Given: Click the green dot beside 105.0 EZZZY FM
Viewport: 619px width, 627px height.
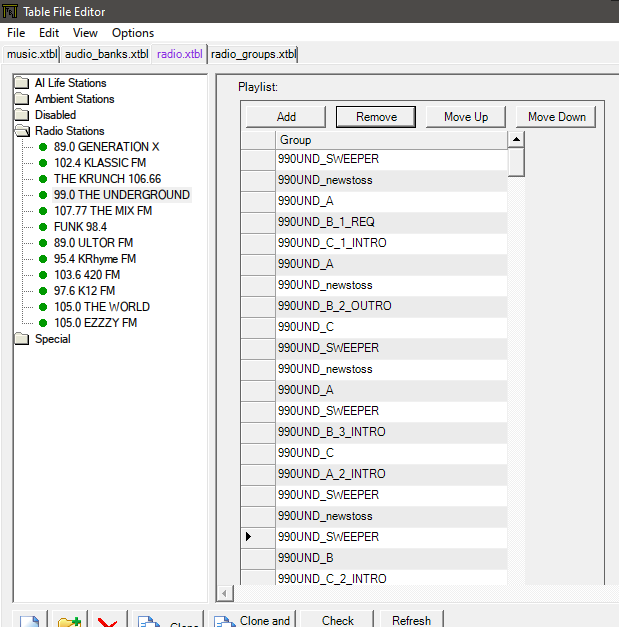Looking at the screenshot, I should pos(43,323).
